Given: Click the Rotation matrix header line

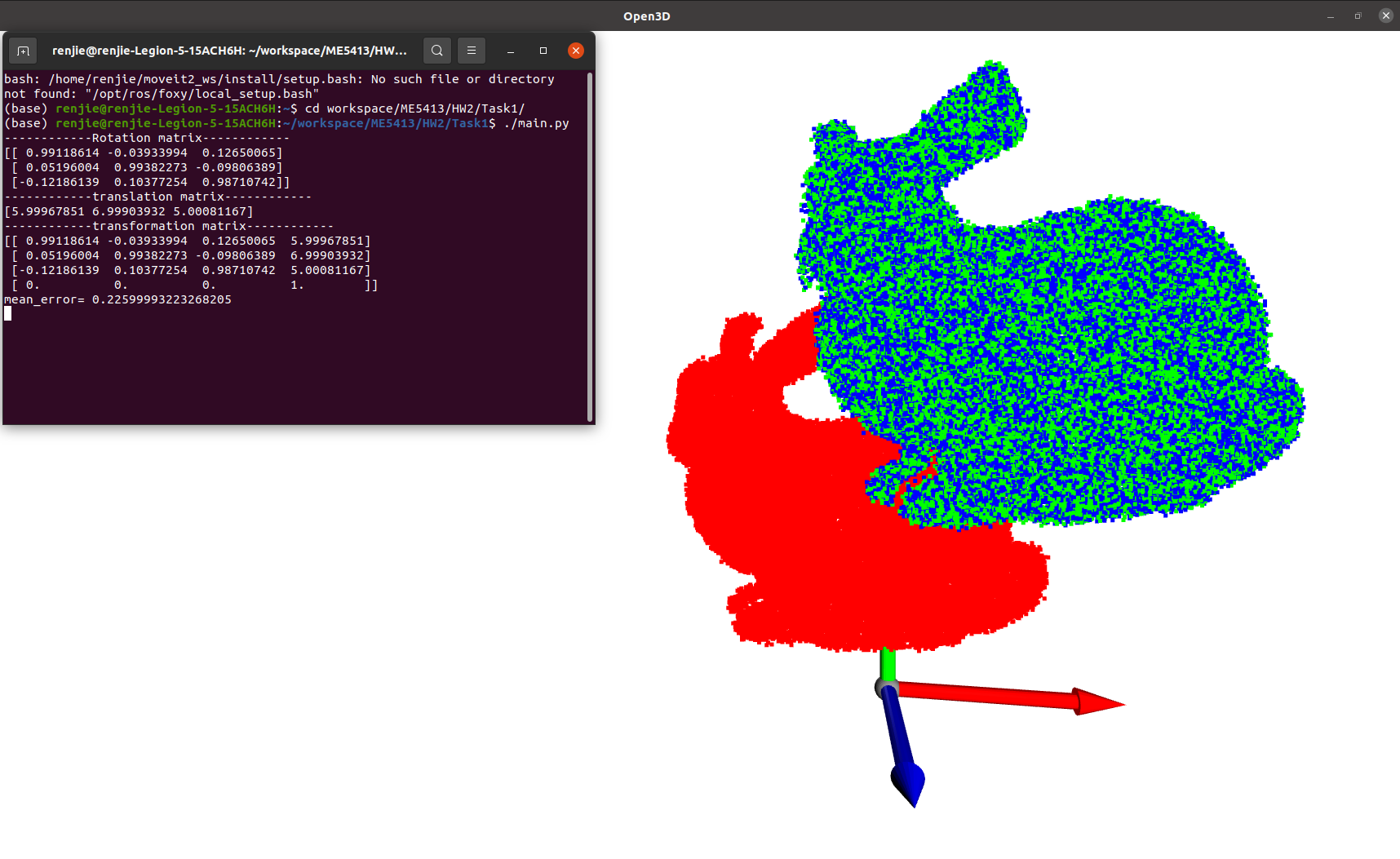Looking at the screenshot, I should pyautogui.click(x=147, y=138).
